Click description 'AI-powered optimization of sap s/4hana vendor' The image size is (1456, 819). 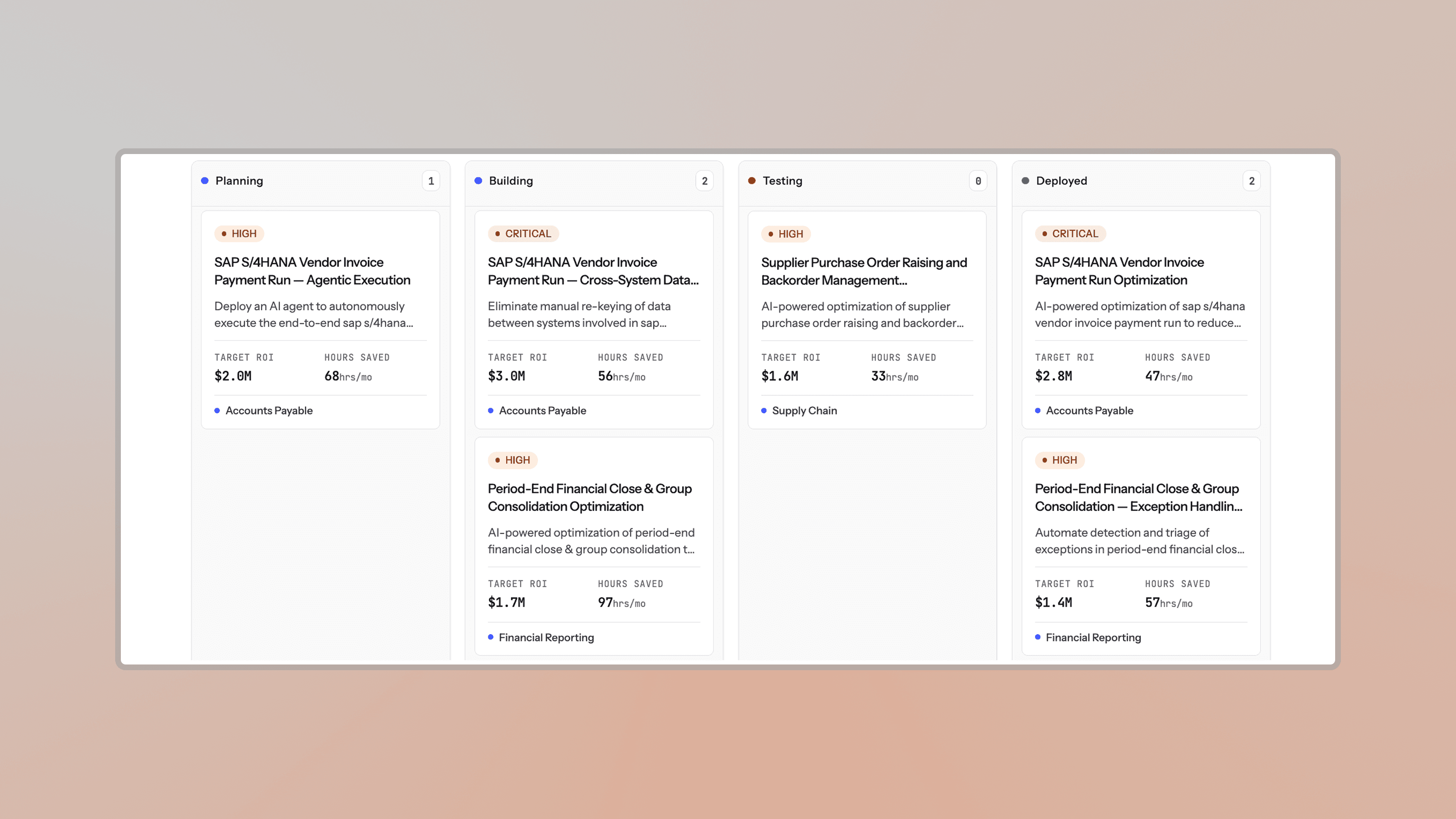coord(1139,314)
